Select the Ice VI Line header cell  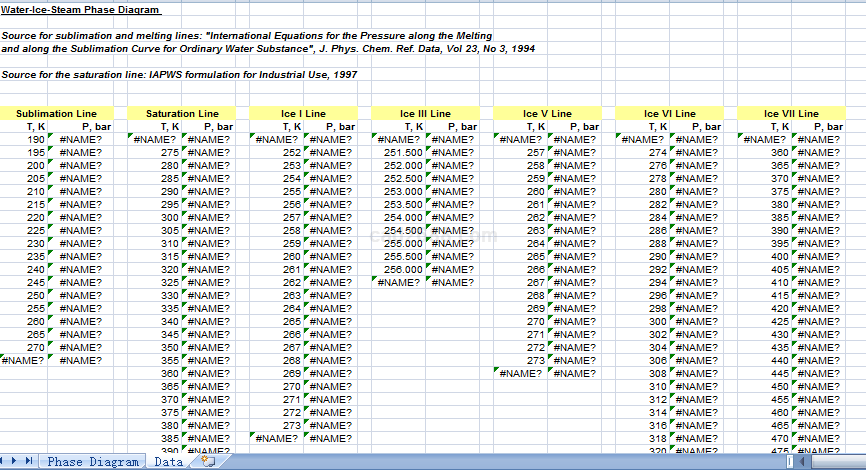[669, 114]
